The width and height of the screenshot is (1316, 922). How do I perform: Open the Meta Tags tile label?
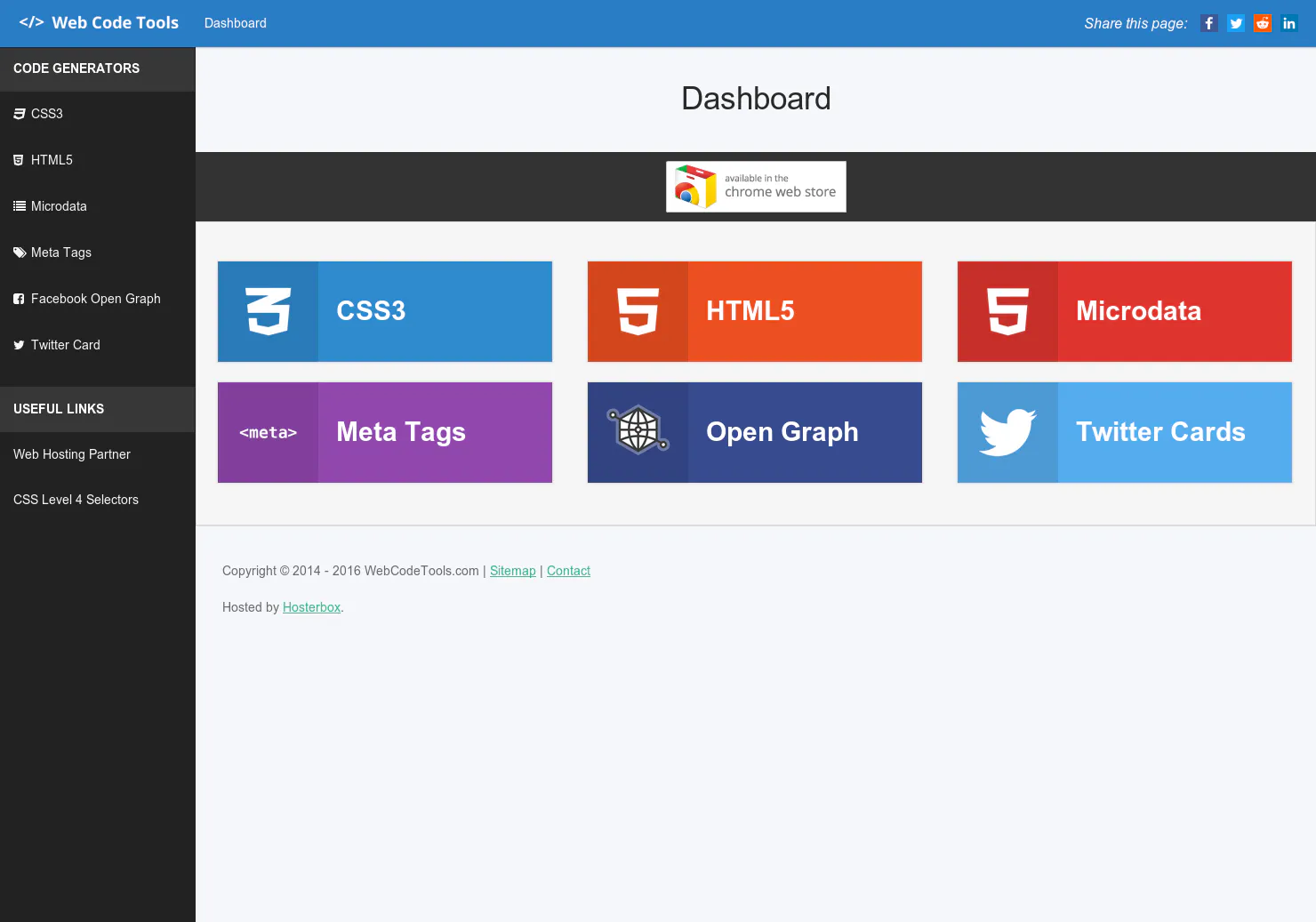coord(401,432)
